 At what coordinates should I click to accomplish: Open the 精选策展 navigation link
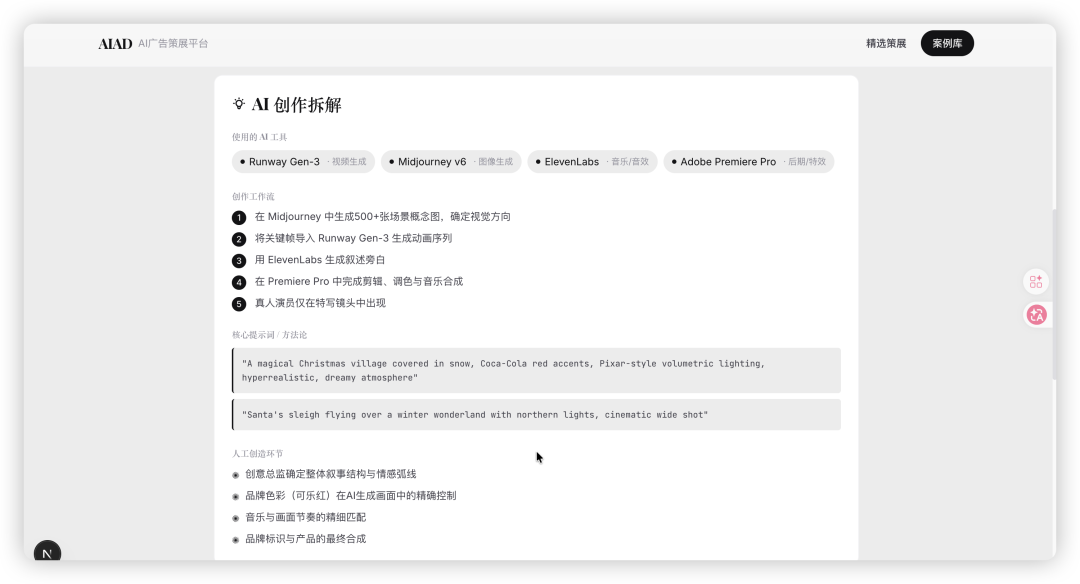pyautogui.click(x=886, y=43)
